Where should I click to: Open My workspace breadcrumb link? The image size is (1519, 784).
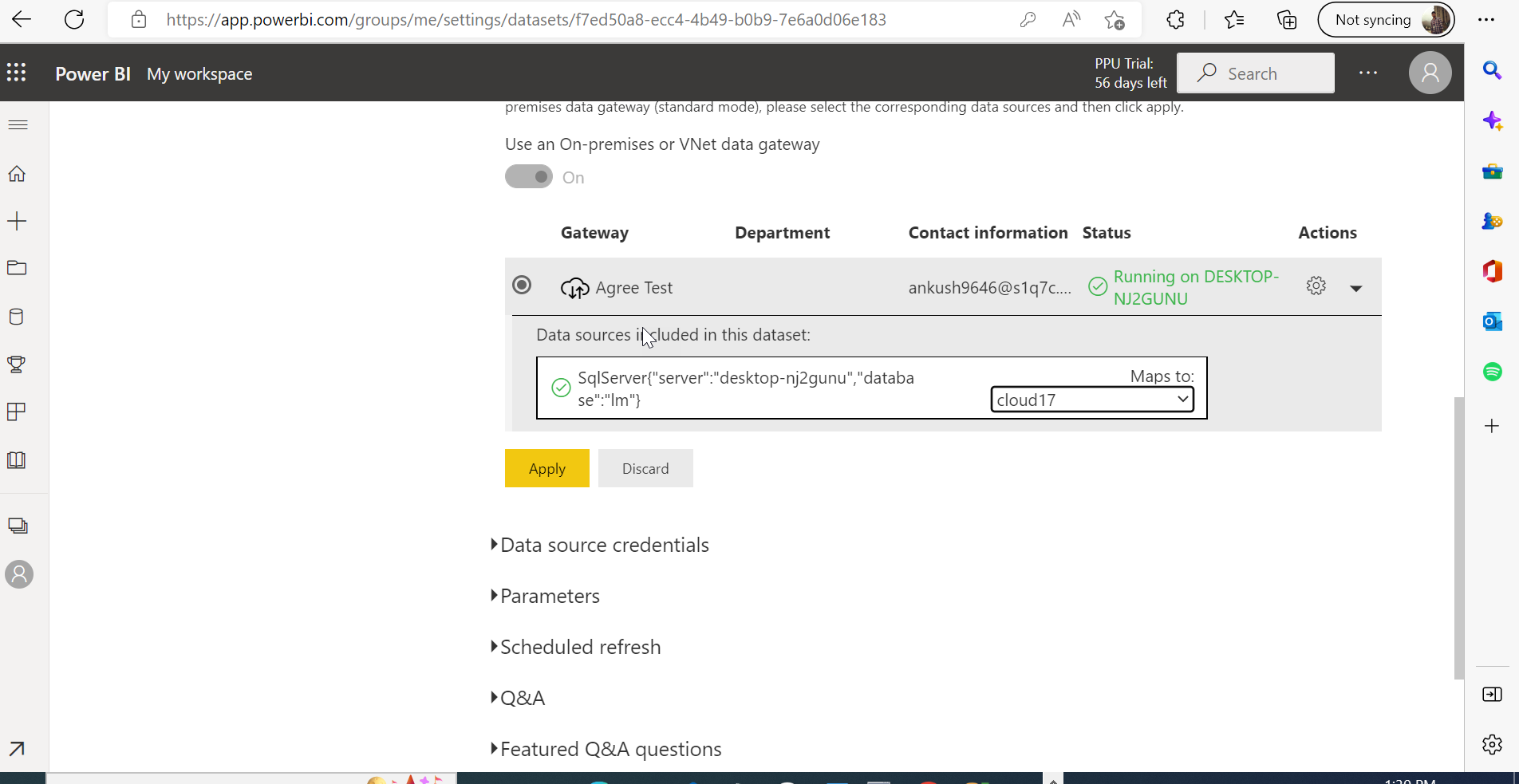coord(199,73)
